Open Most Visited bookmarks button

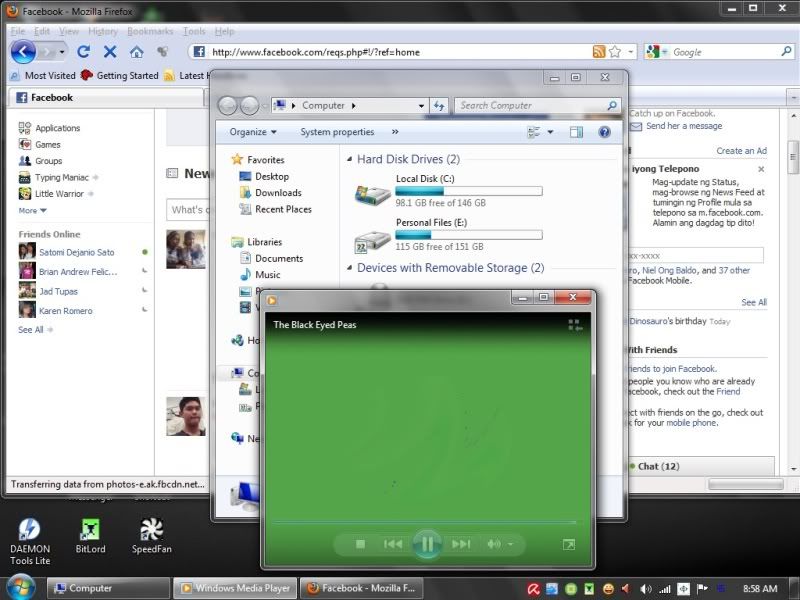tap(43, 76)
